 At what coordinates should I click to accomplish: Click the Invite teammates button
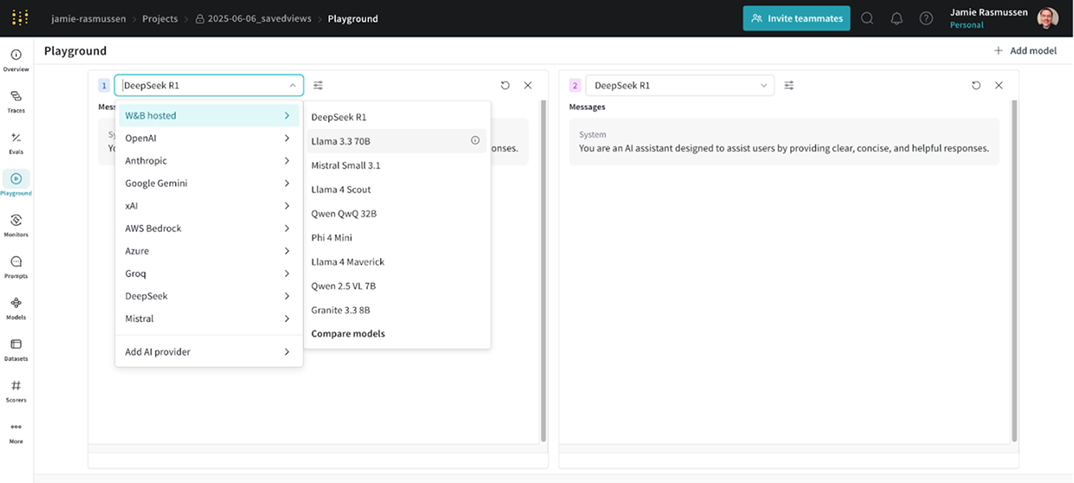pos(797,18)
